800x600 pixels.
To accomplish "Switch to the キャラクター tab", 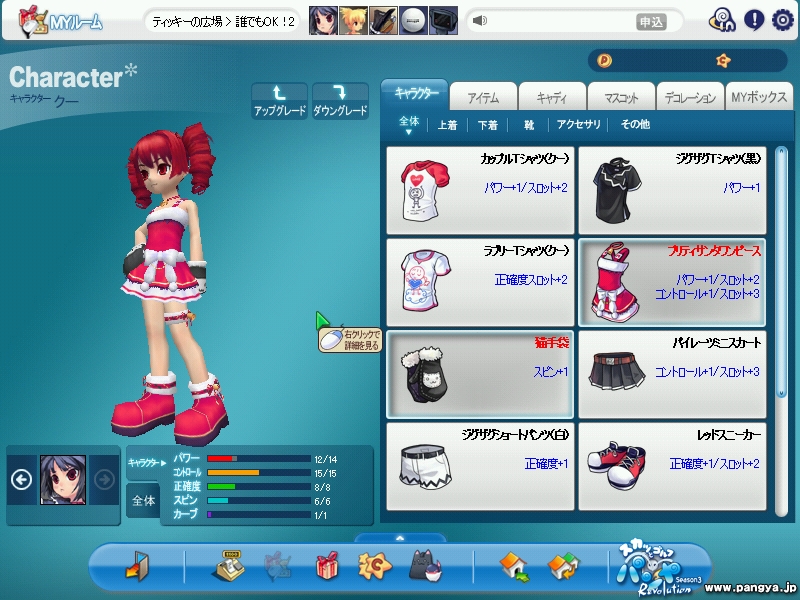I will coord(415,94).
